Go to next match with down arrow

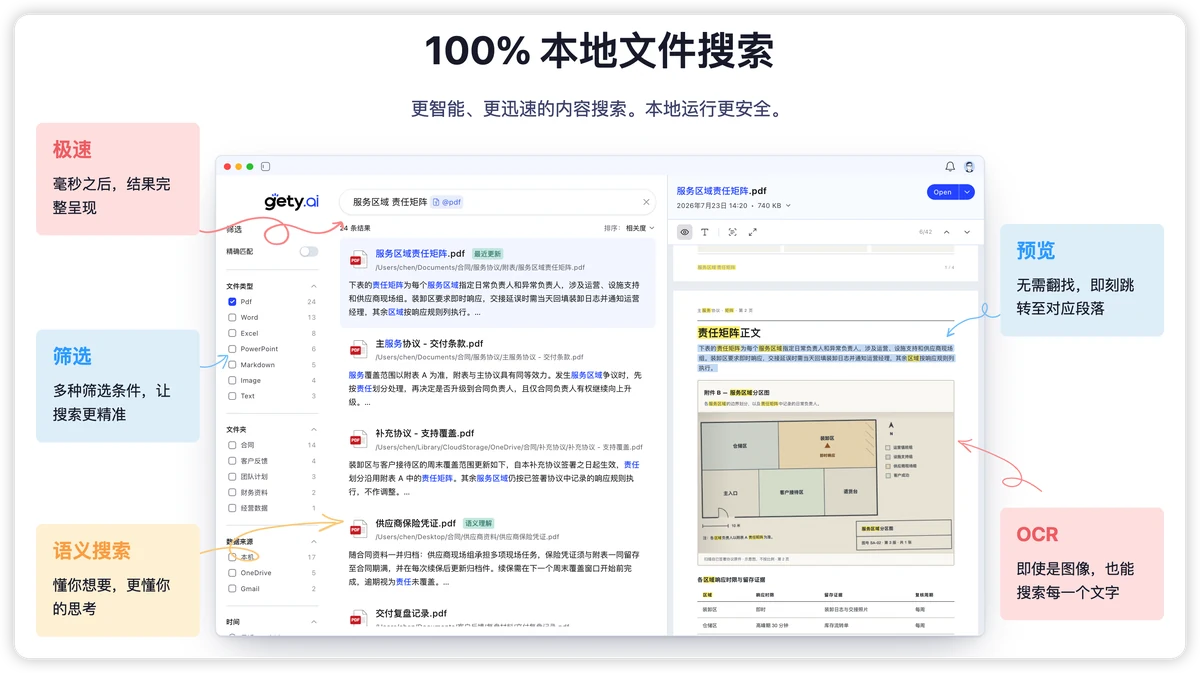point(967,232)
